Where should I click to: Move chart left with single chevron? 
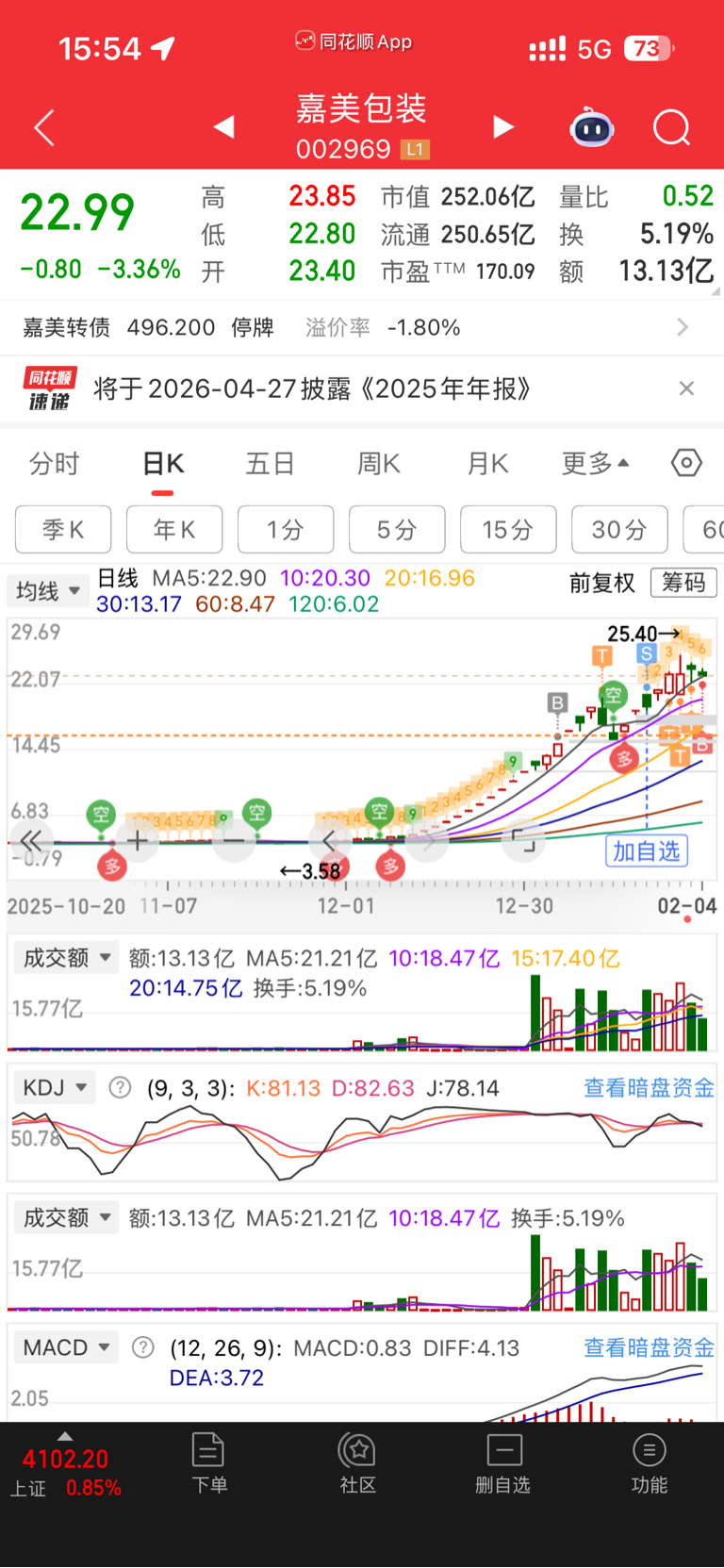[x=329, y=841]
